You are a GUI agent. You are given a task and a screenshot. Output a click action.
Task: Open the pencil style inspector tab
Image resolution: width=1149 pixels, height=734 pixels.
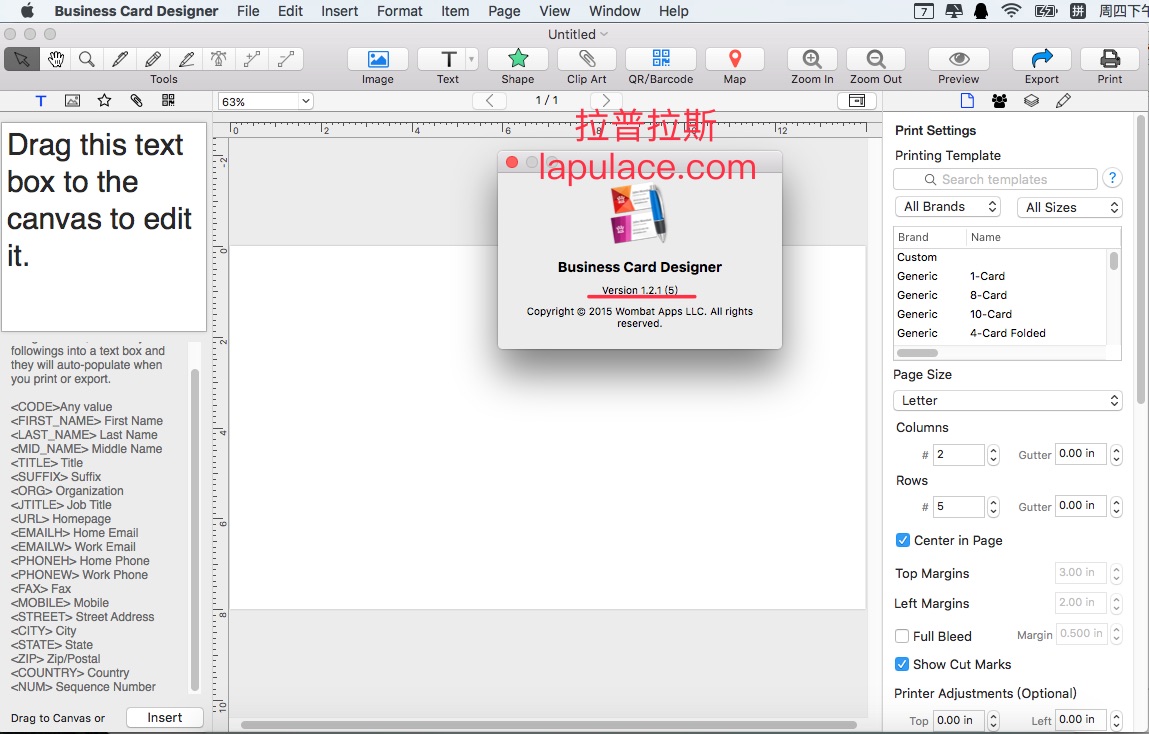1063,101
